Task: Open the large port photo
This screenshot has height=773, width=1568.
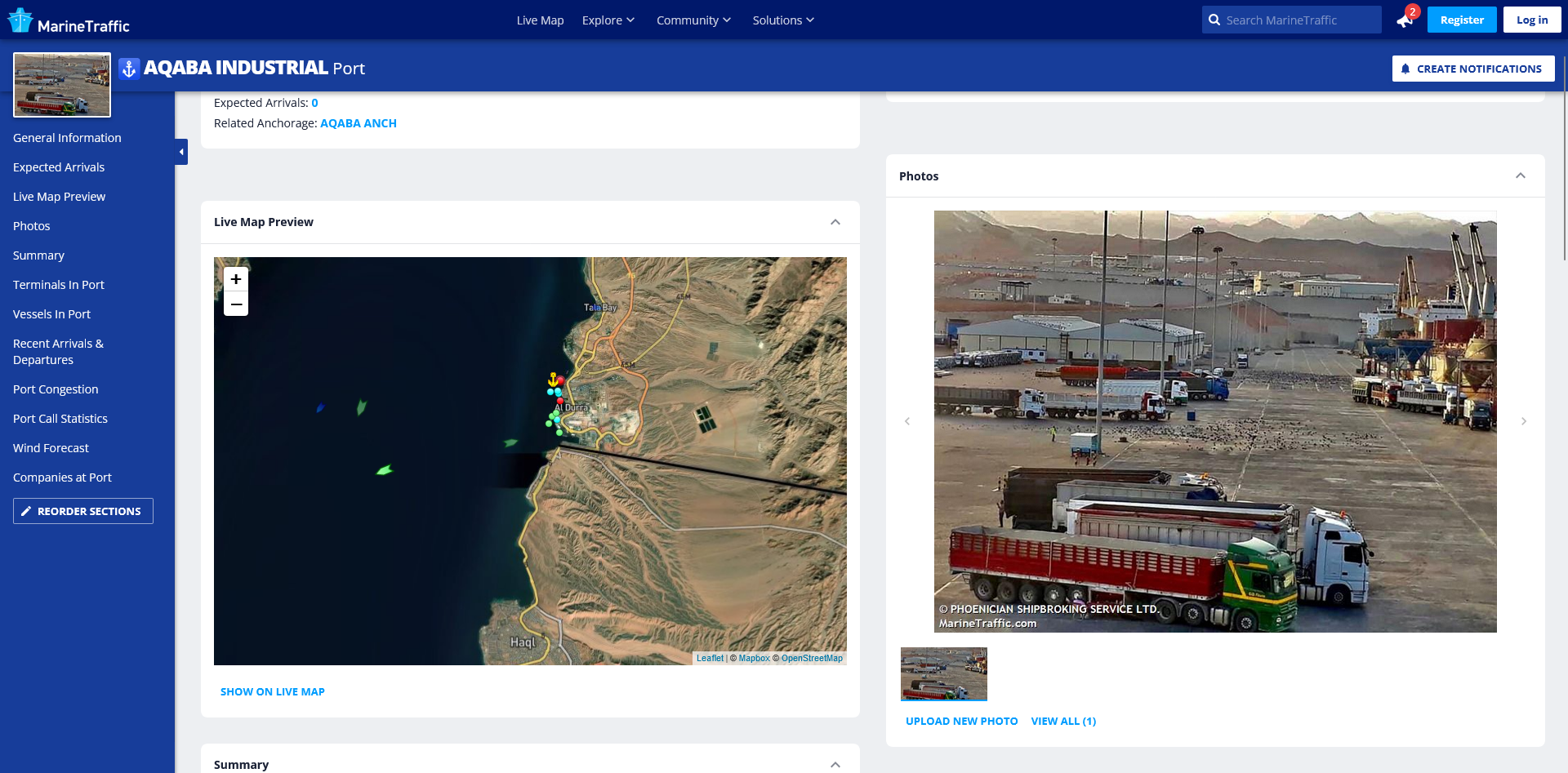Action: tap(1215, 421)
